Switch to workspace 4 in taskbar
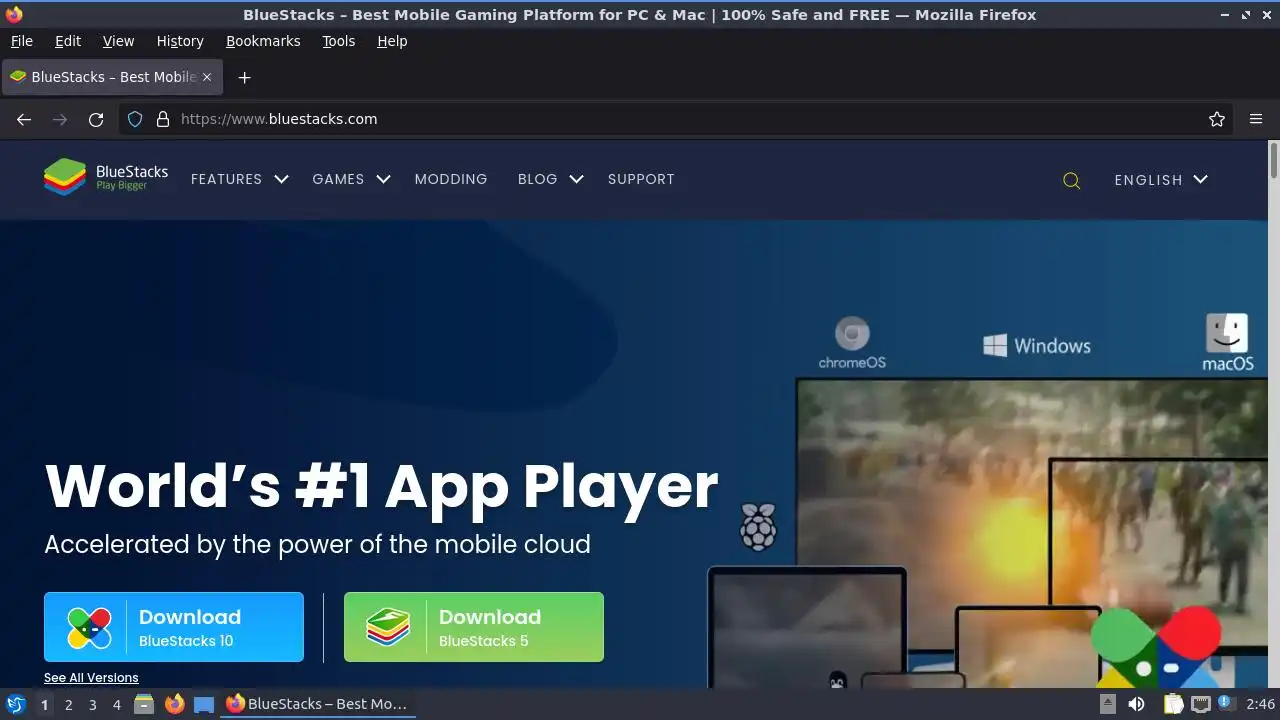This screenshot has height=720, width=1280. 116,705
